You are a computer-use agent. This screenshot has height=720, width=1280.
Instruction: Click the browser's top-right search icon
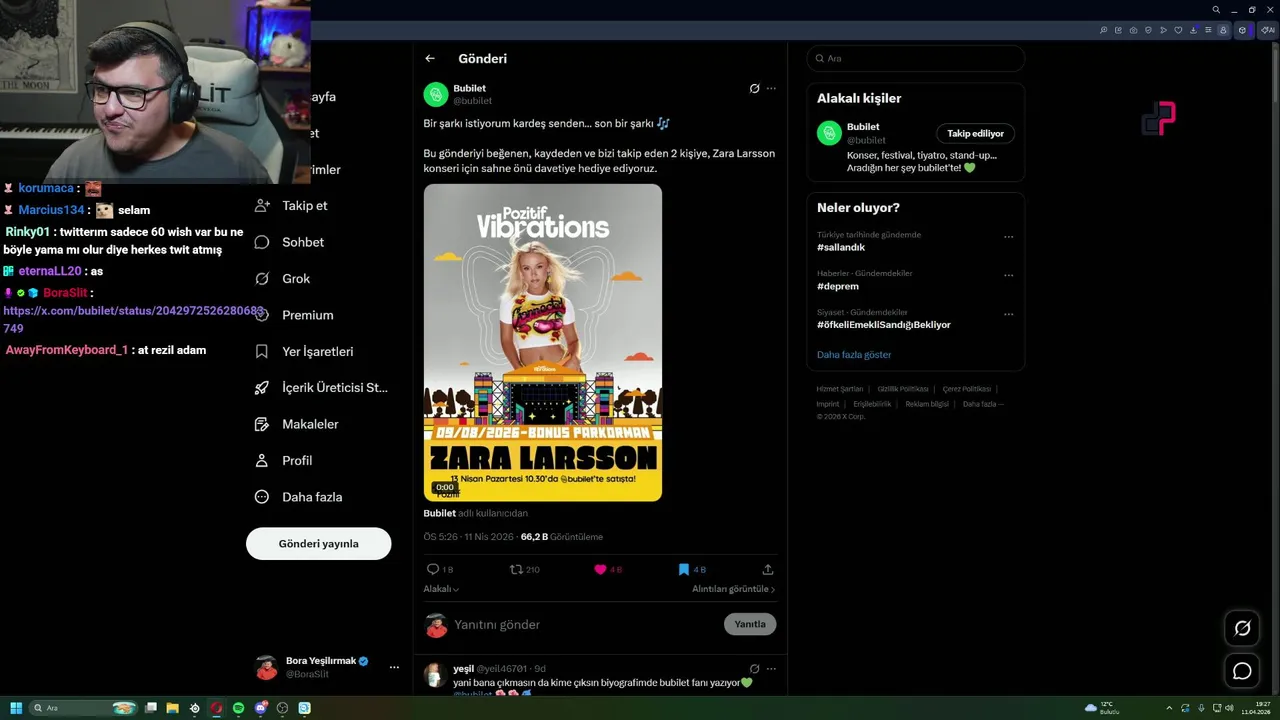tap(1216, 9)
